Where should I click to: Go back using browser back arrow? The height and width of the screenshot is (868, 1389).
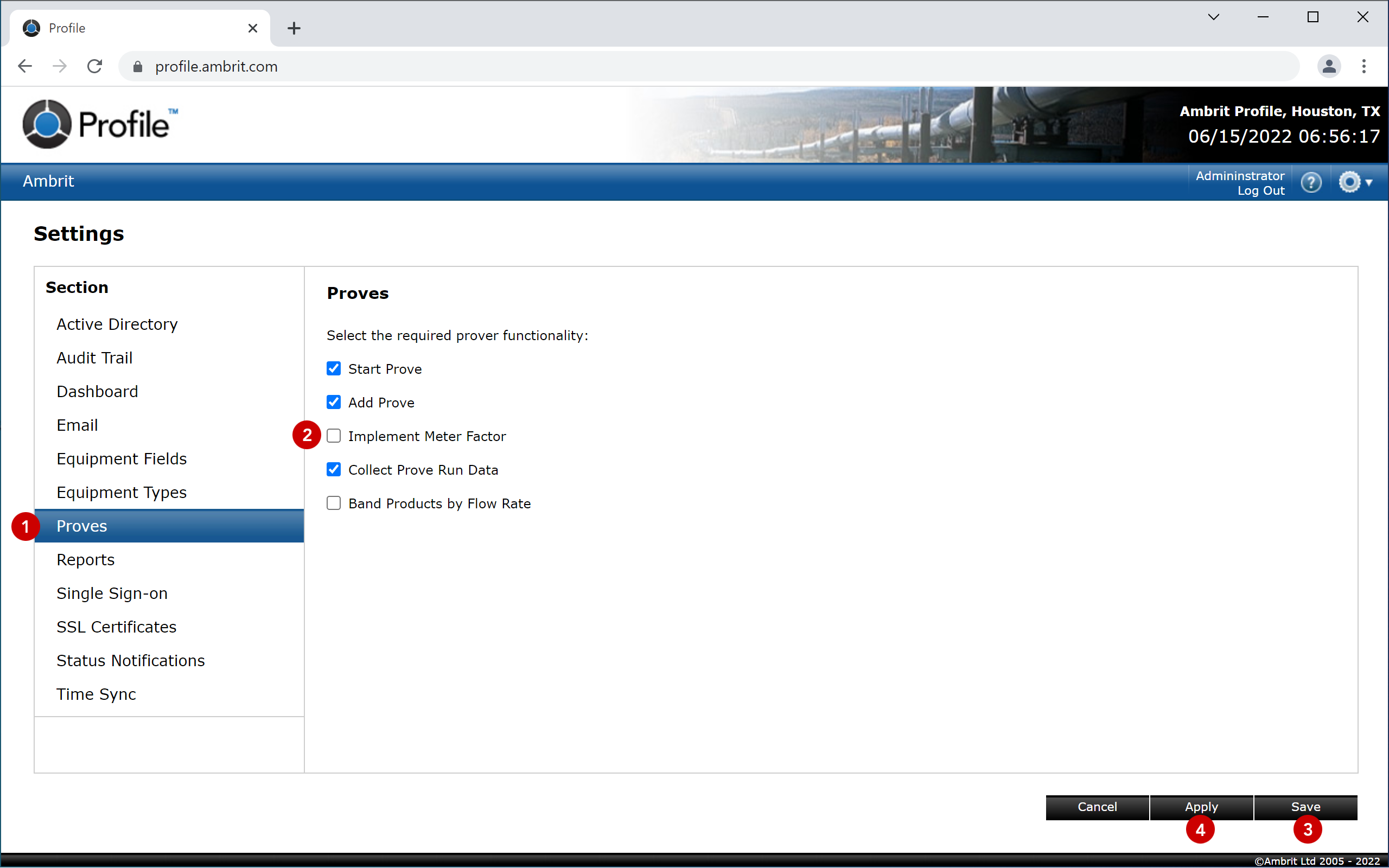24,67
